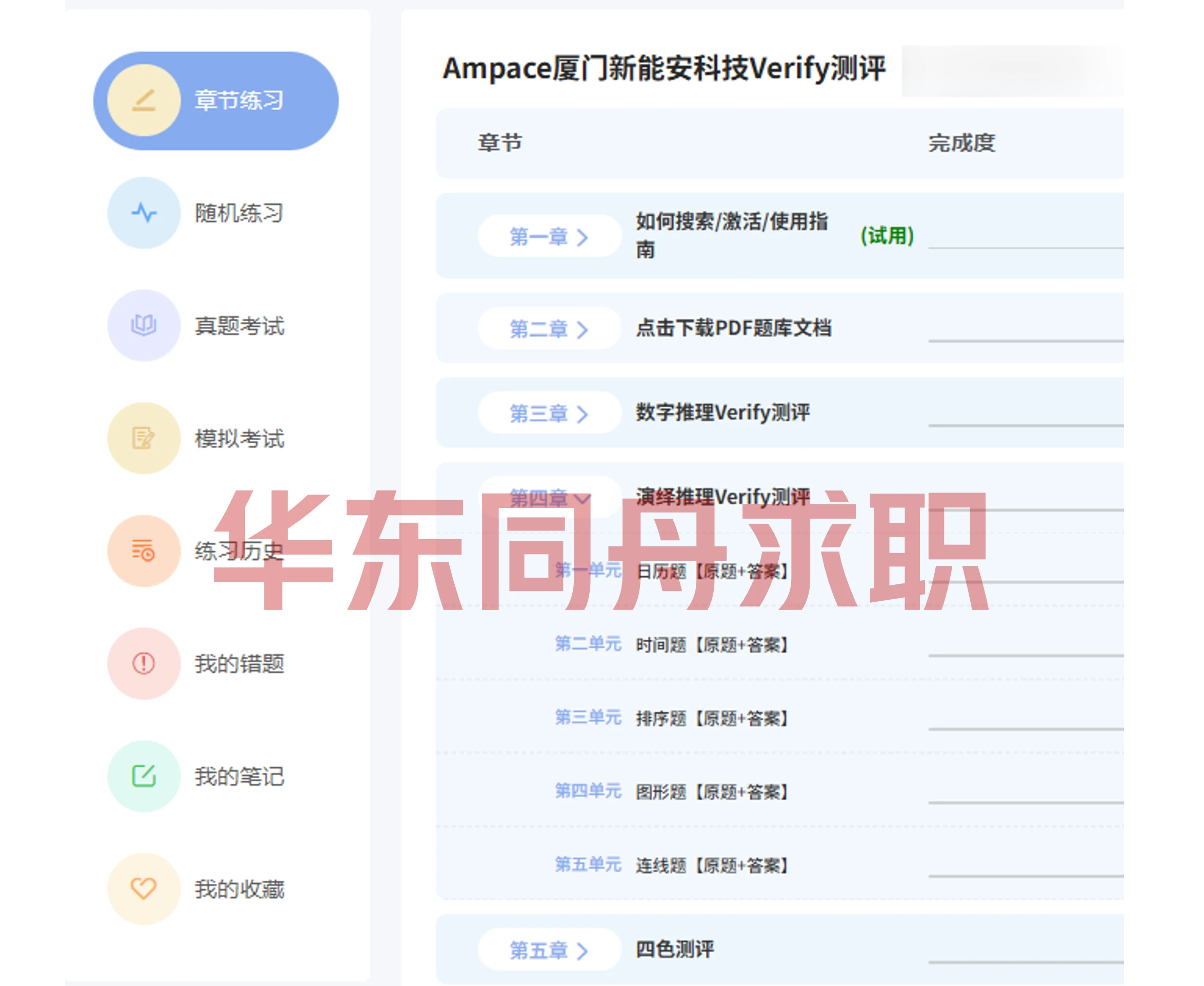Click progress bar of 第三章 row
Screen dimensions: 1204x986
1026,425
